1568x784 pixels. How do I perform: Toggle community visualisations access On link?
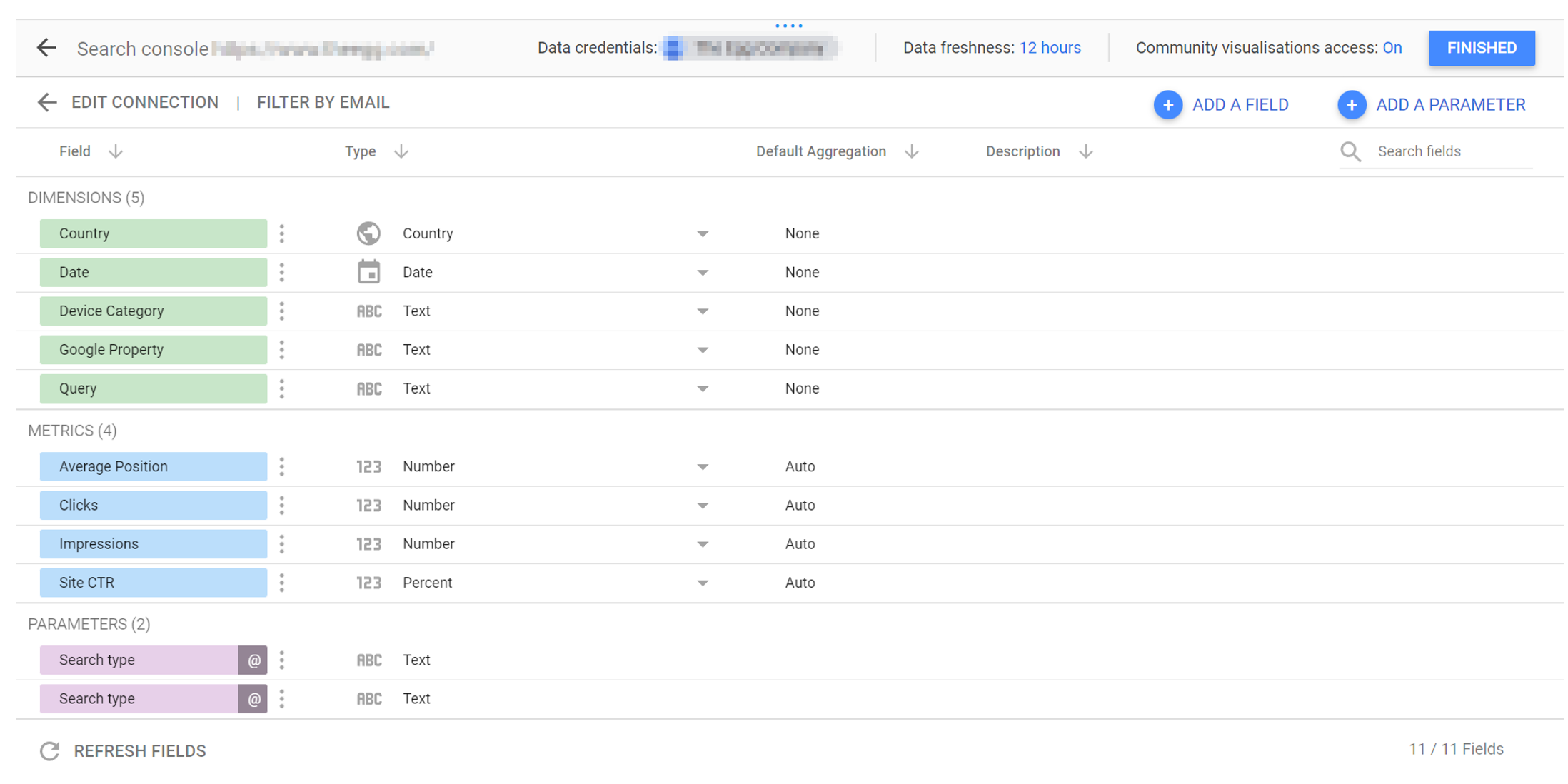point(1392,48)
